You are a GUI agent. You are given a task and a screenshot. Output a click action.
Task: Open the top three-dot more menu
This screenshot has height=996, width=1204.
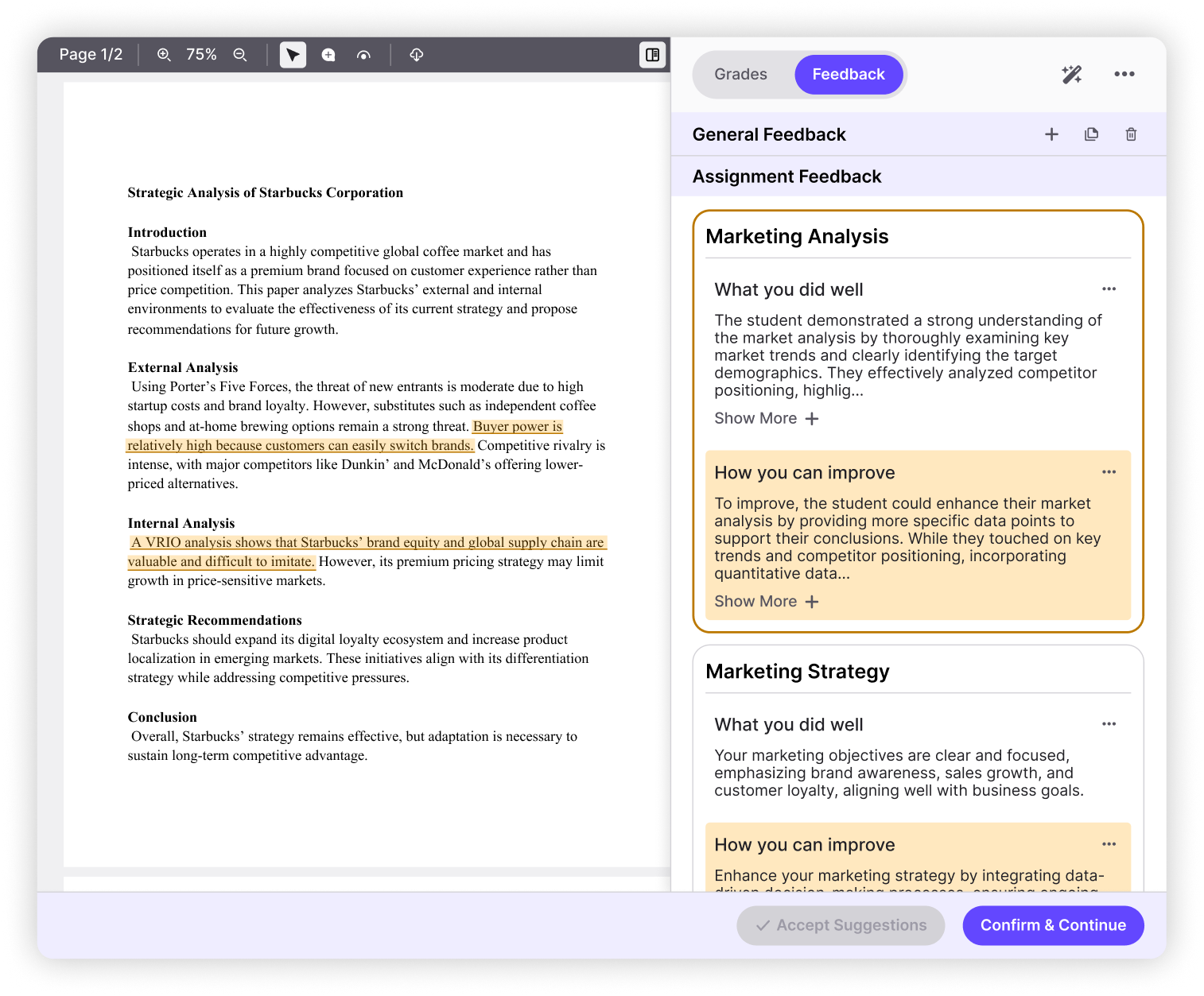(x=1124, y=74)
